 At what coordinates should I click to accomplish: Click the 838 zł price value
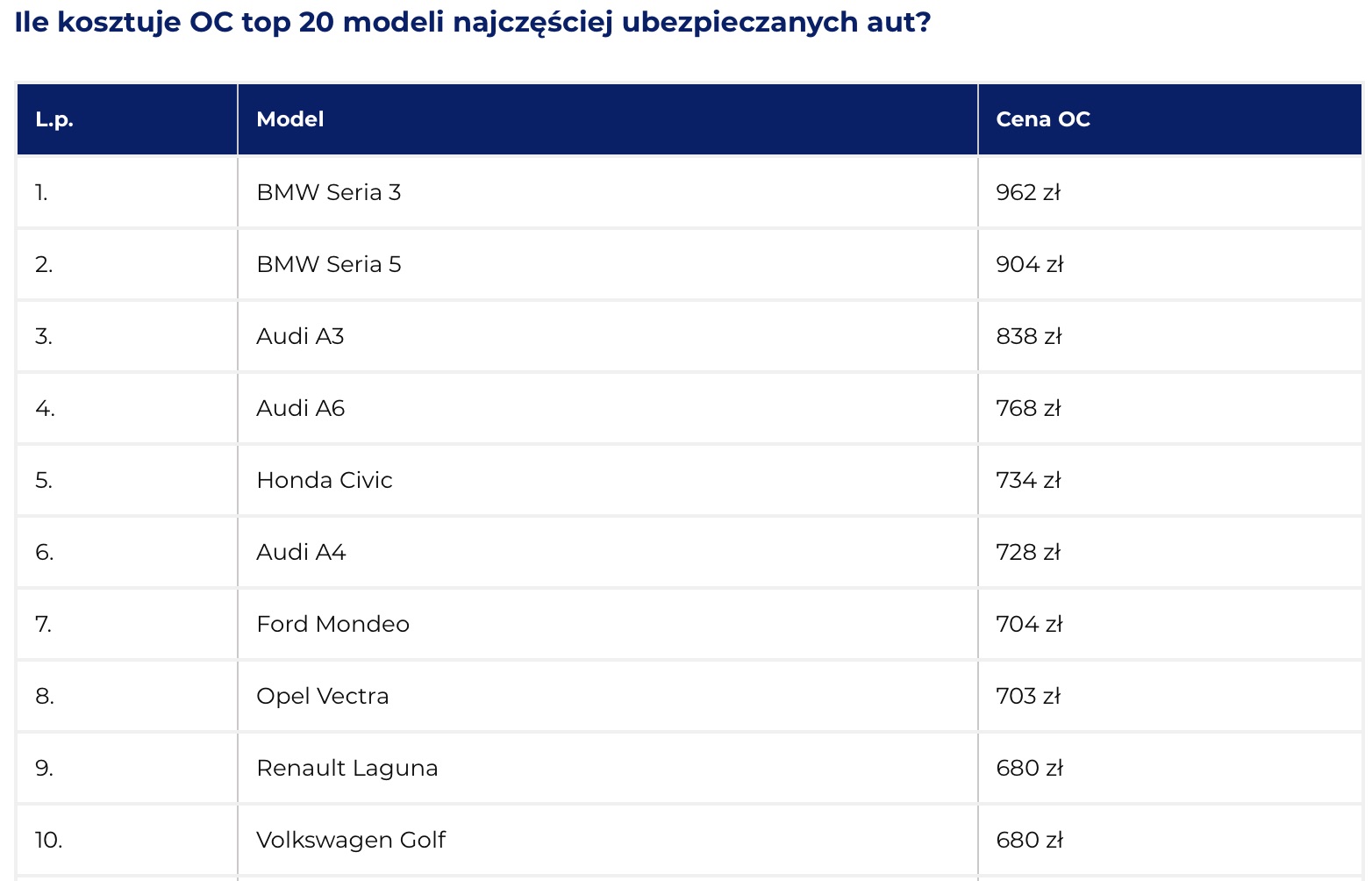1029,336
